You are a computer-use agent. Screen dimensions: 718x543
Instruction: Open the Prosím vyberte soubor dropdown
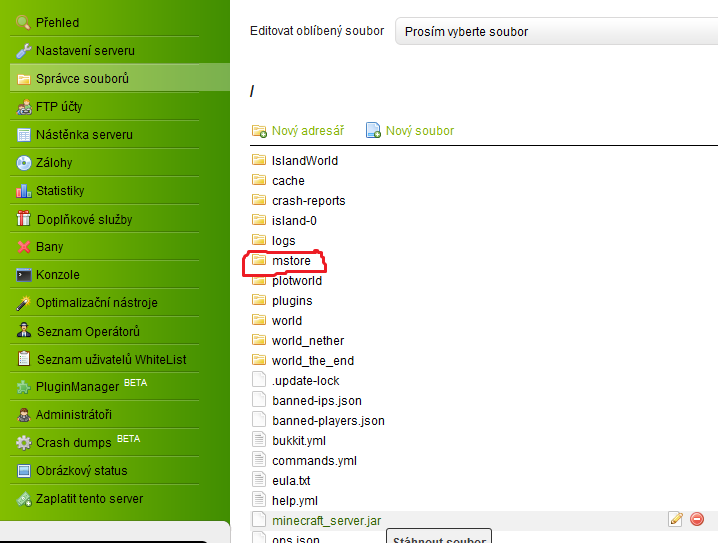pos(556,31)
